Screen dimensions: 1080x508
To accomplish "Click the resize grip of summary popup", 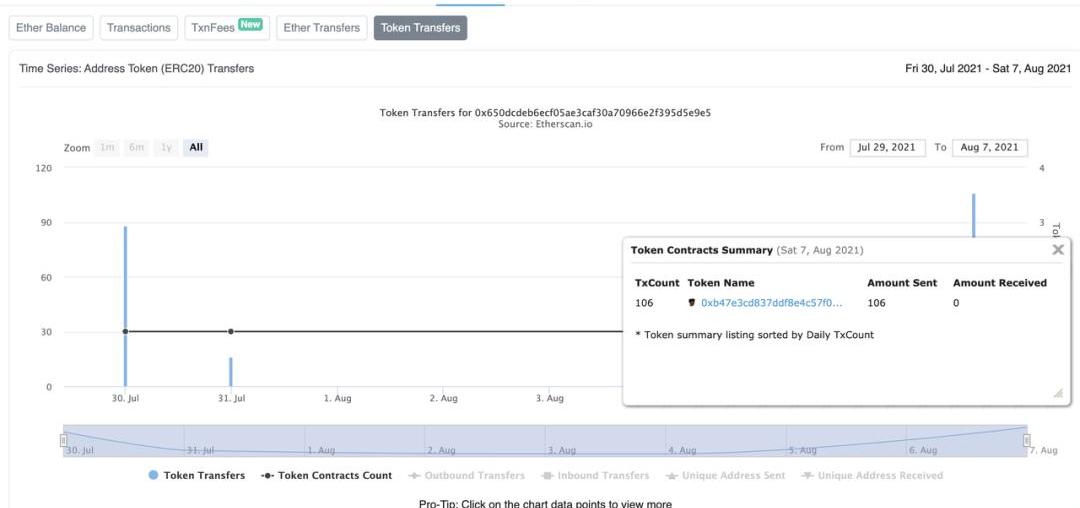I will tap(1058, 392).
